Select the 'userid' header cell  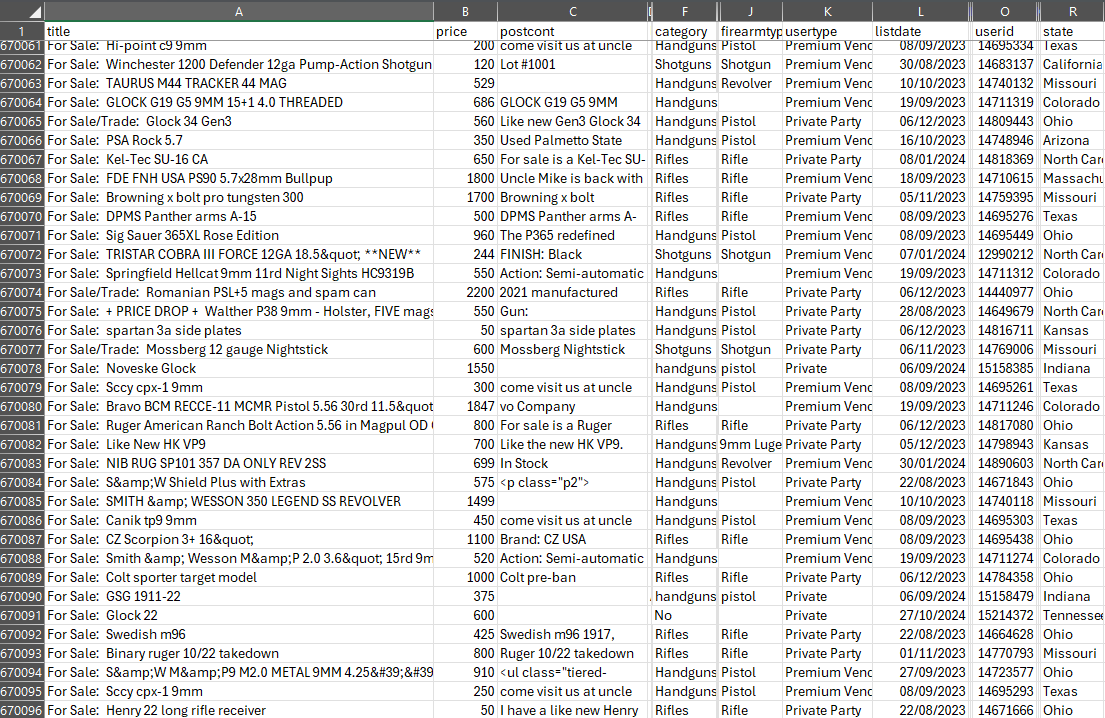(x=1005, y=32)
